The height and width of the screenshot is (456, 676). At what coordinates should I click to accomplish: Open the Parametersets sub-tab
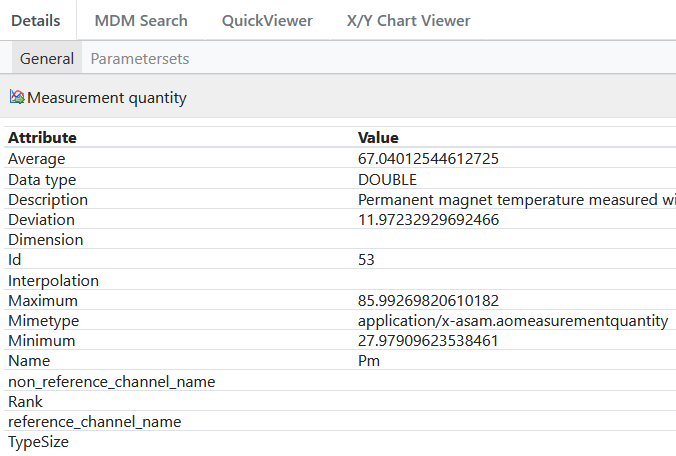140,58
